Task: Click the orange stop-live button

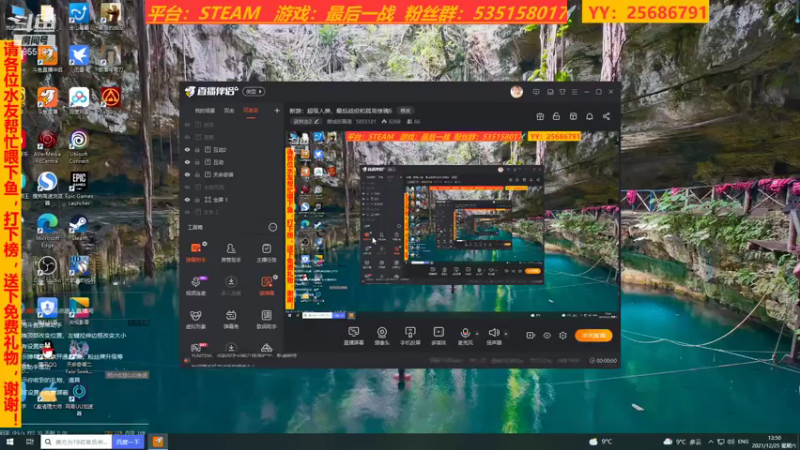Action: click(x=593, y=335)
